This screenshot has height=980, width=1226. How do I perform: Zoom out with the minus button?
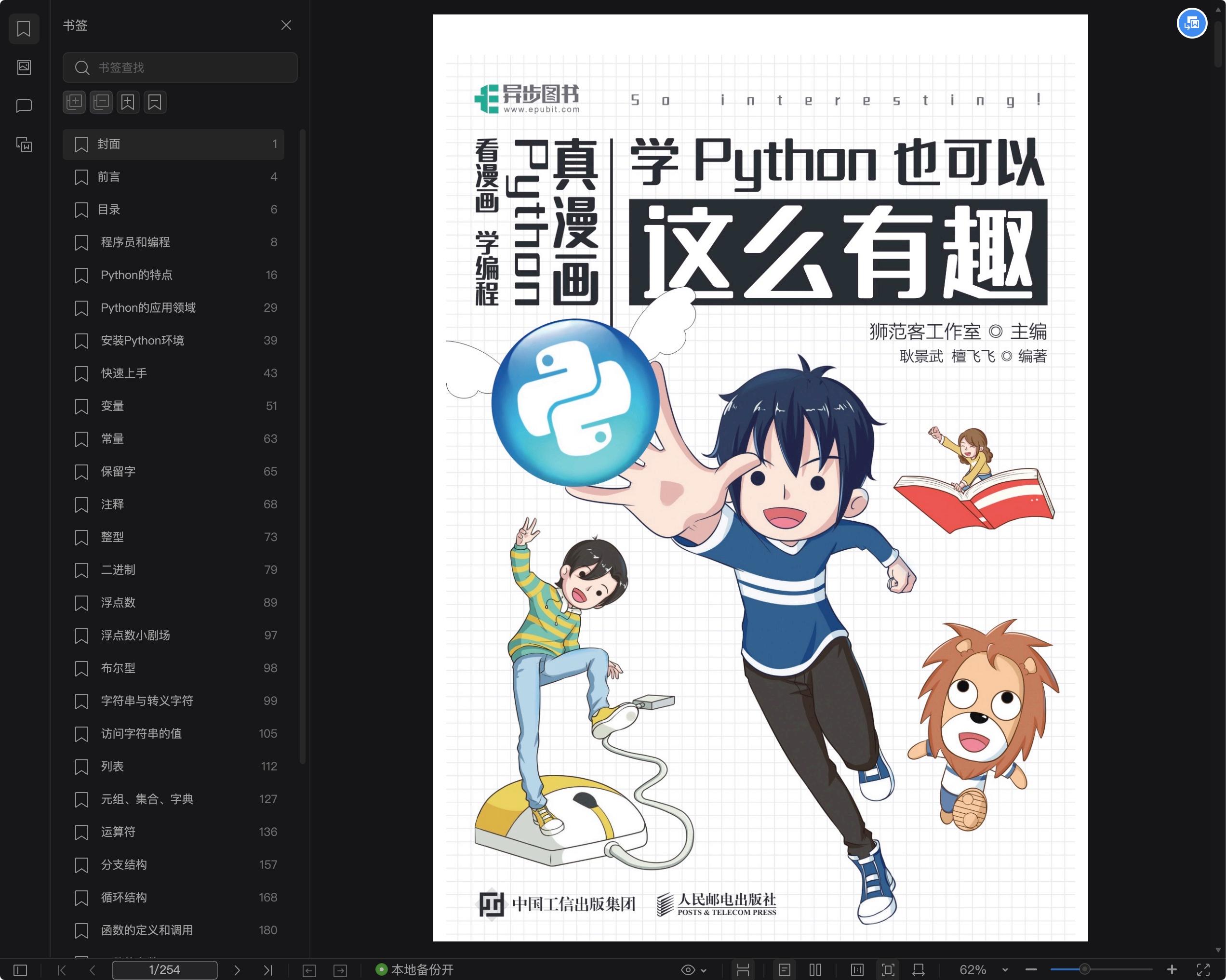click(x=1031, y=970)
